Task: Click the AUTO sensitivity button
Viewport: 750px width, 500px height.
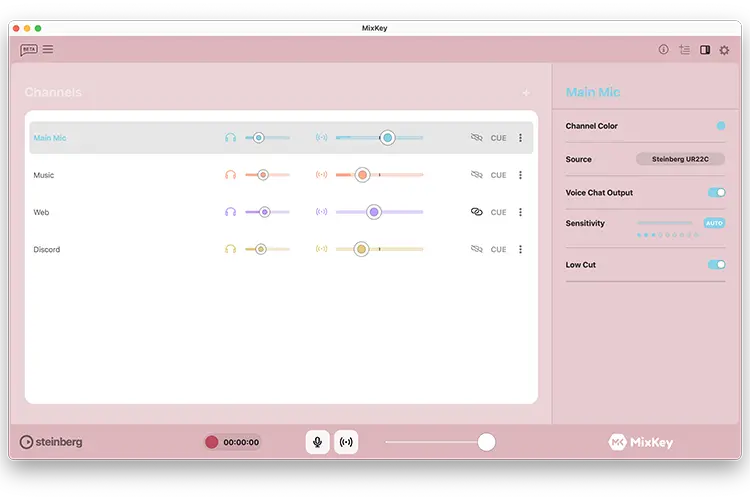Action: click(x=714, y=223)
